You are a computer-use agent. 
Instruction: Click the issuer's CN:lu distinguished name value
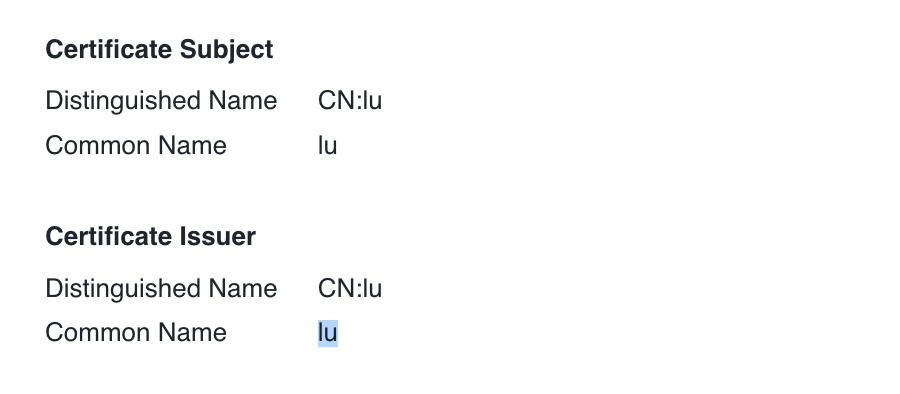click(350, 288)
